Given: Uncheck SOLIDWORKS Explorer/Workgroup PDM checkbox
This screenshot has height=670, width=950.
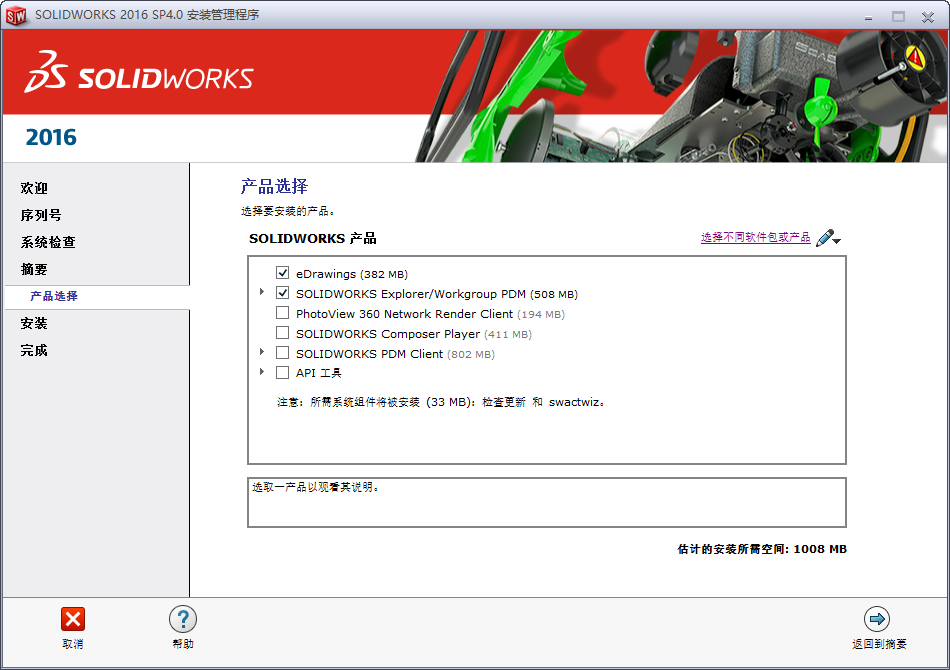Looking at the screenshot, I should (282, 293).
